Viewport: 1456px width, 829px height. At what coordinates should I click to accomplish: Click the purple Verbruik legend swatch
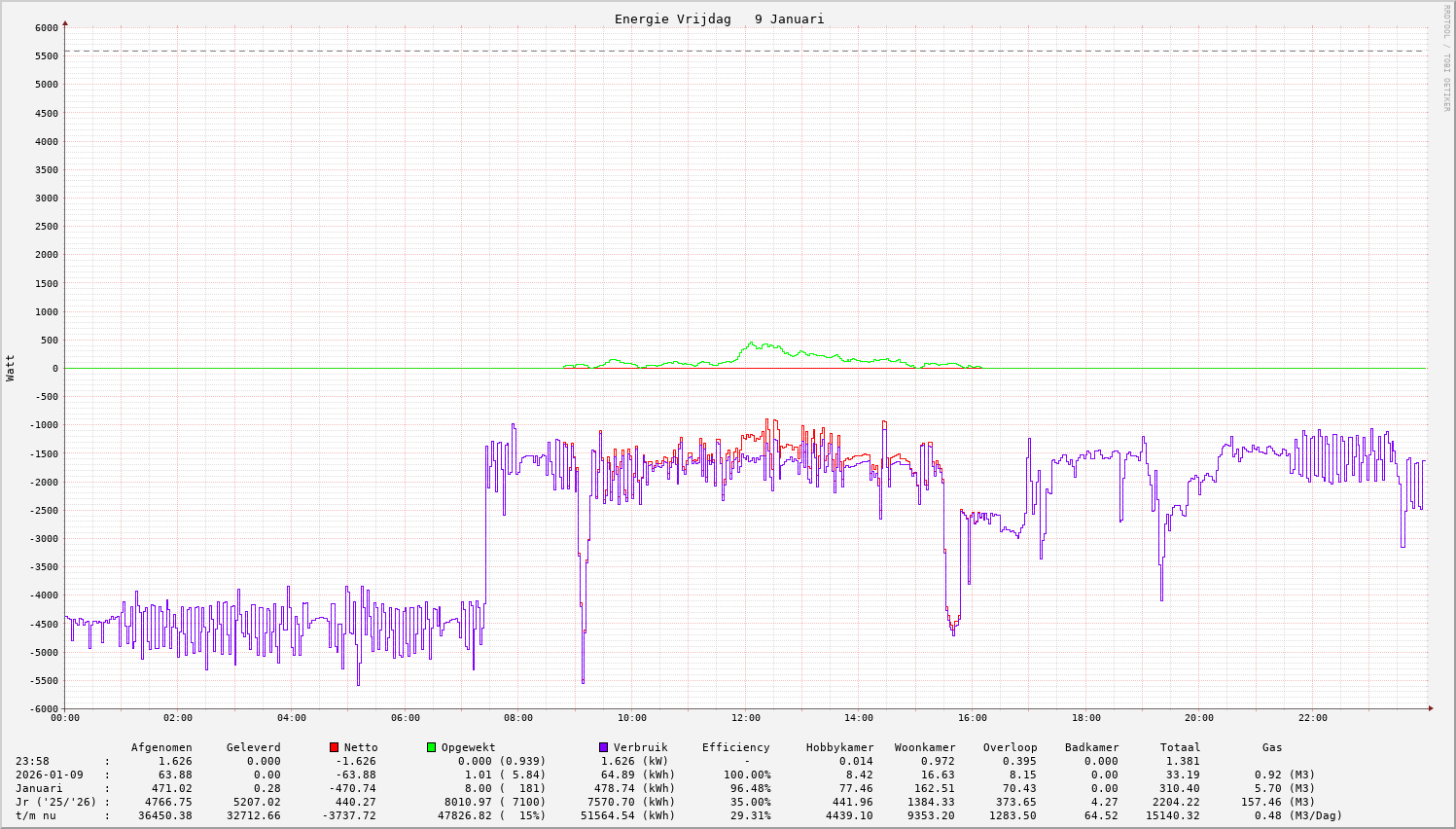point(604,747)
